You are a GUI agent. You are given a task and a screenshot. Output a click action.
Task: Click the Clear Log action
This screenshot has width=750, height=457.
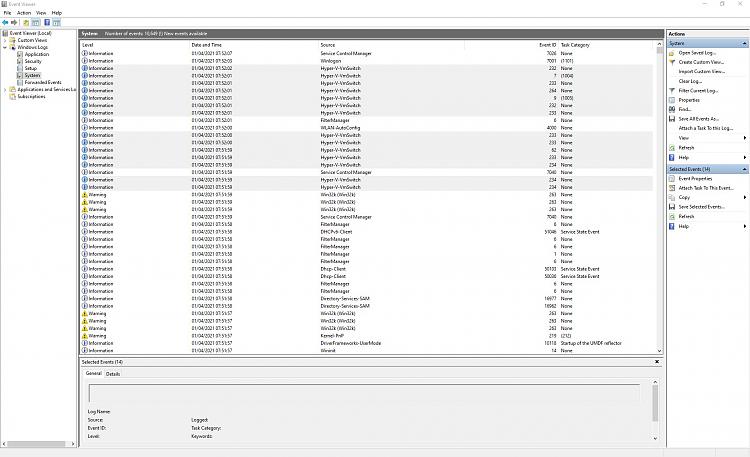tap(690, 81)
